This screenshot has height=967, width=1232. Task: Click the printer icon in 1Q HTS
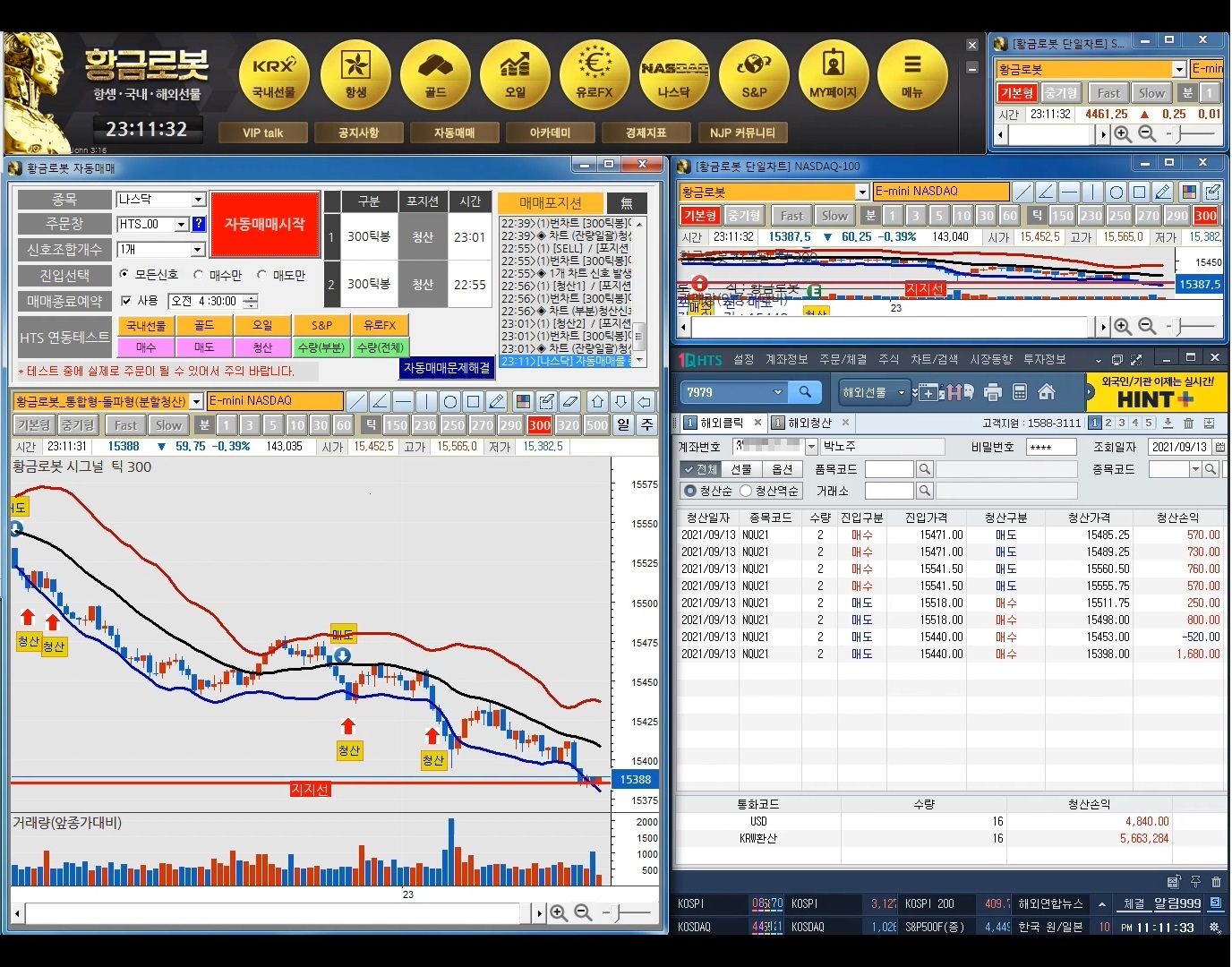click(x=992, y=392)
